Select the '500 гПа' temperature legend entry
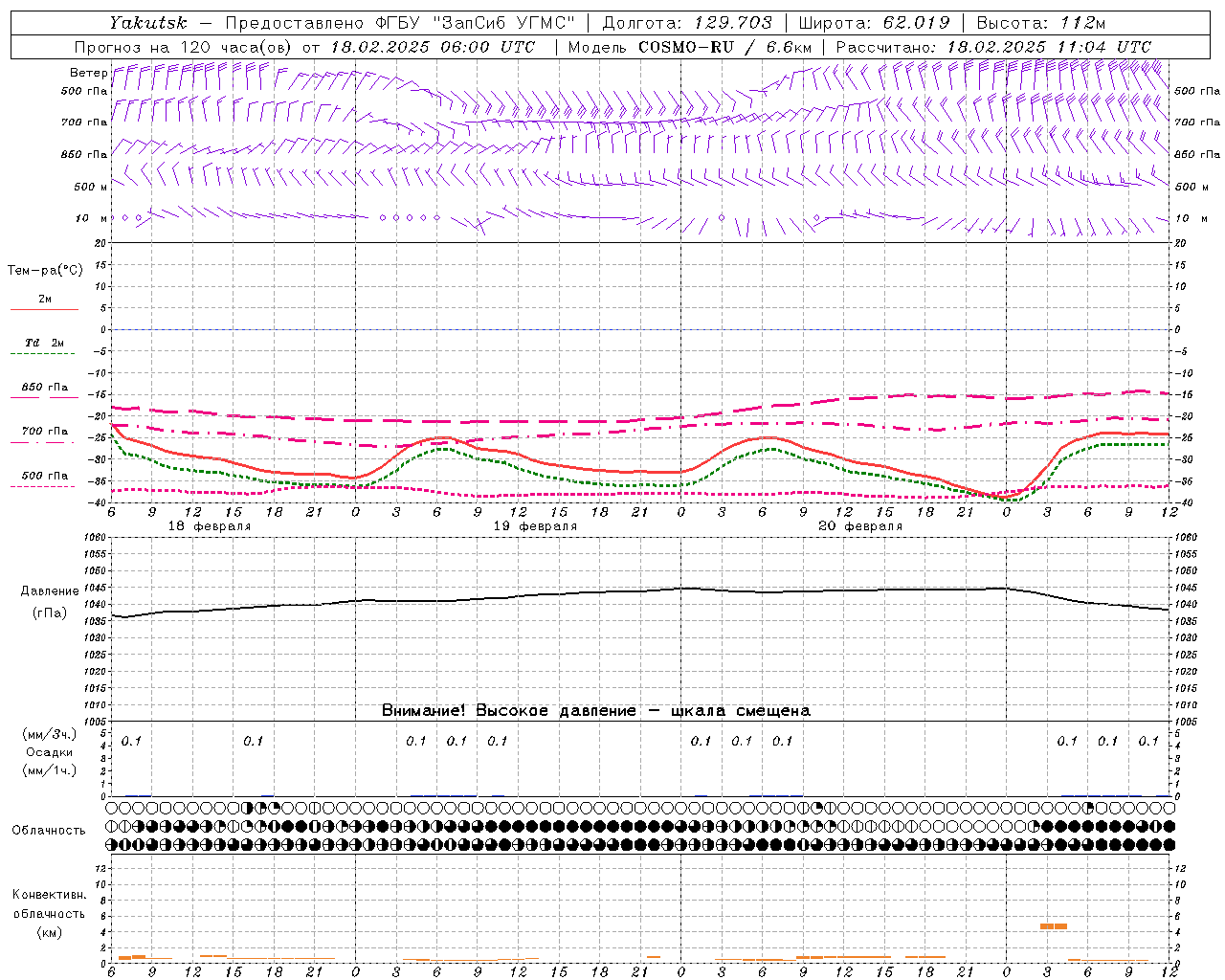The image size is (1225, 980). tap(45, 476)
